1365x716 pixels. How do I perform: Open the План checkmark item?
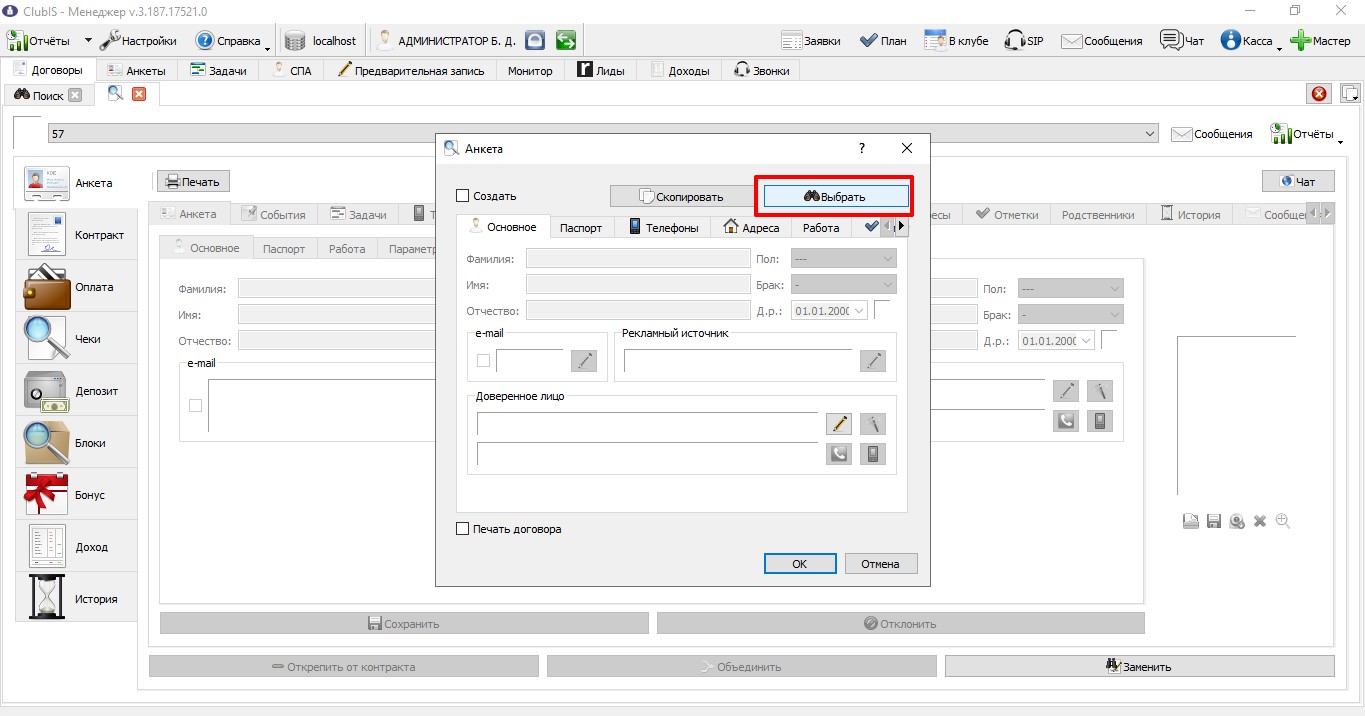(x=883, y=41)
